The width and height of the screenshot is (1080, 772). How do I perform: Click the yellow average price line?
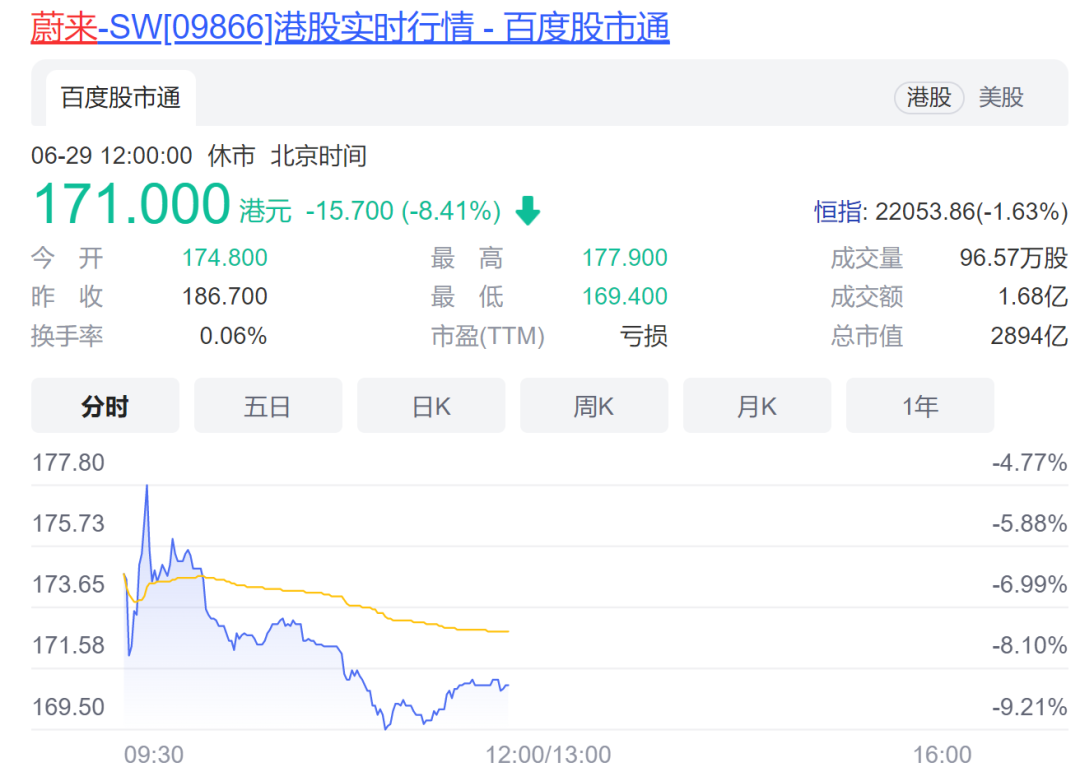tap(300, 590)
